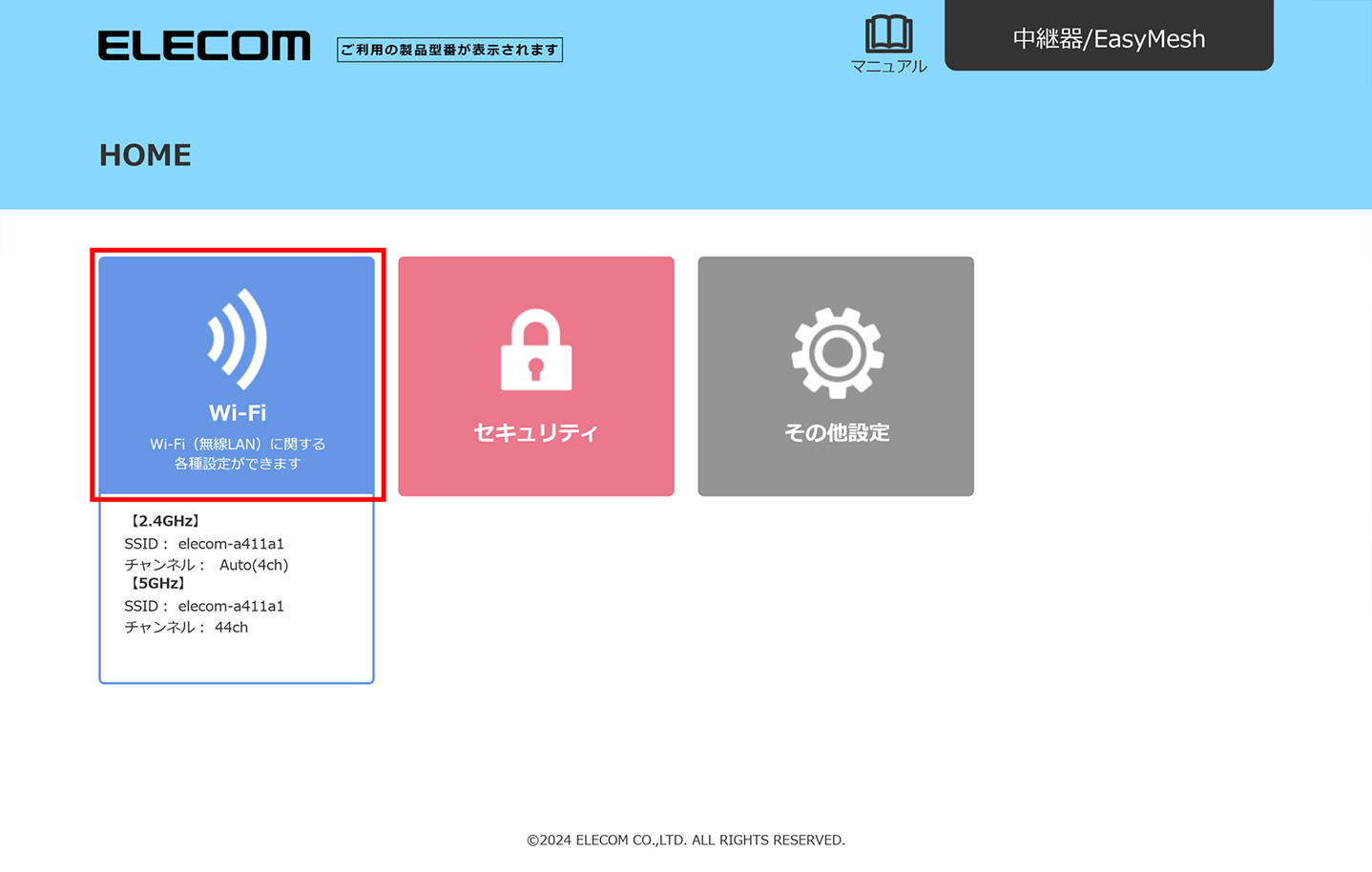Click the Auto(4ch) channel value

254,565
